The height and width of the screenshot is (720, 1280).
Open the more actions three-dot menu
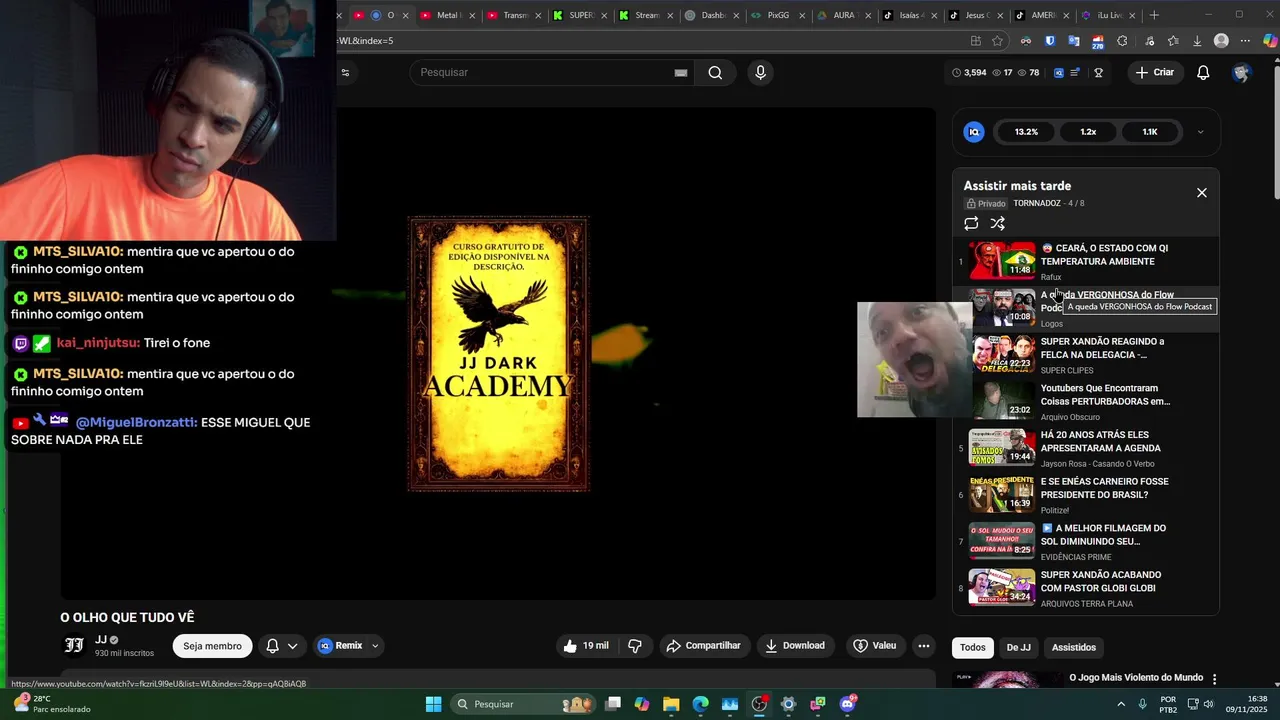pyautogui.click(x=924, y=646)
